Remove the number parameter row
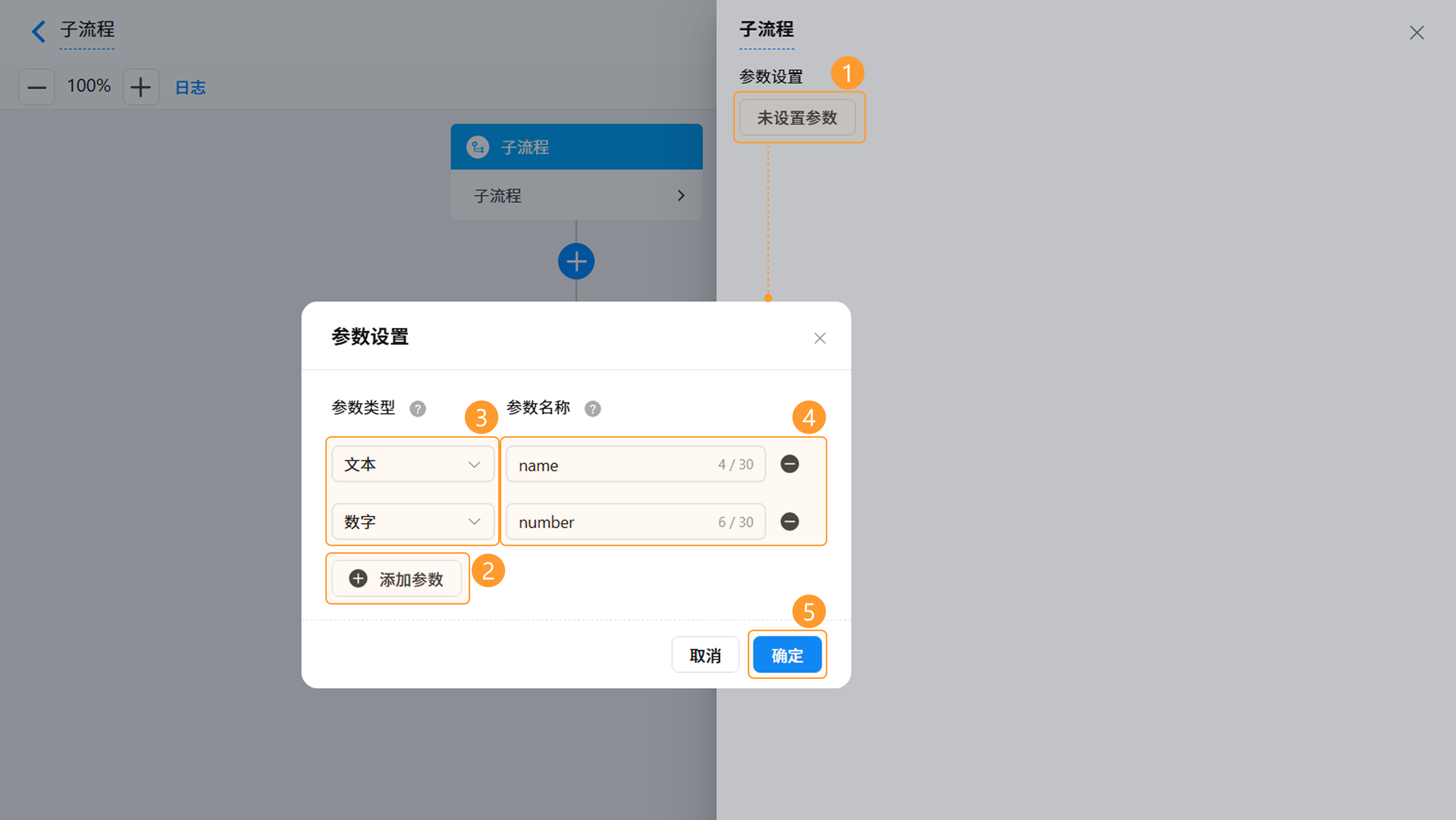1456x820 pixels. click(789, 522)
